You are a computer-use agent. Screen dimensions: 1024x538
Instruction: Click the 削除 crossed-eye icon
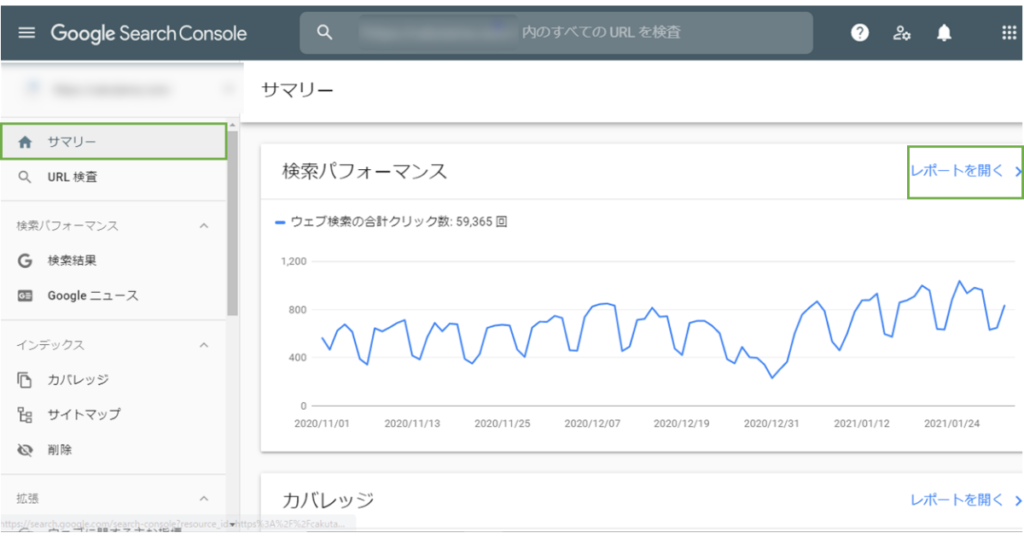pos(25,450)
